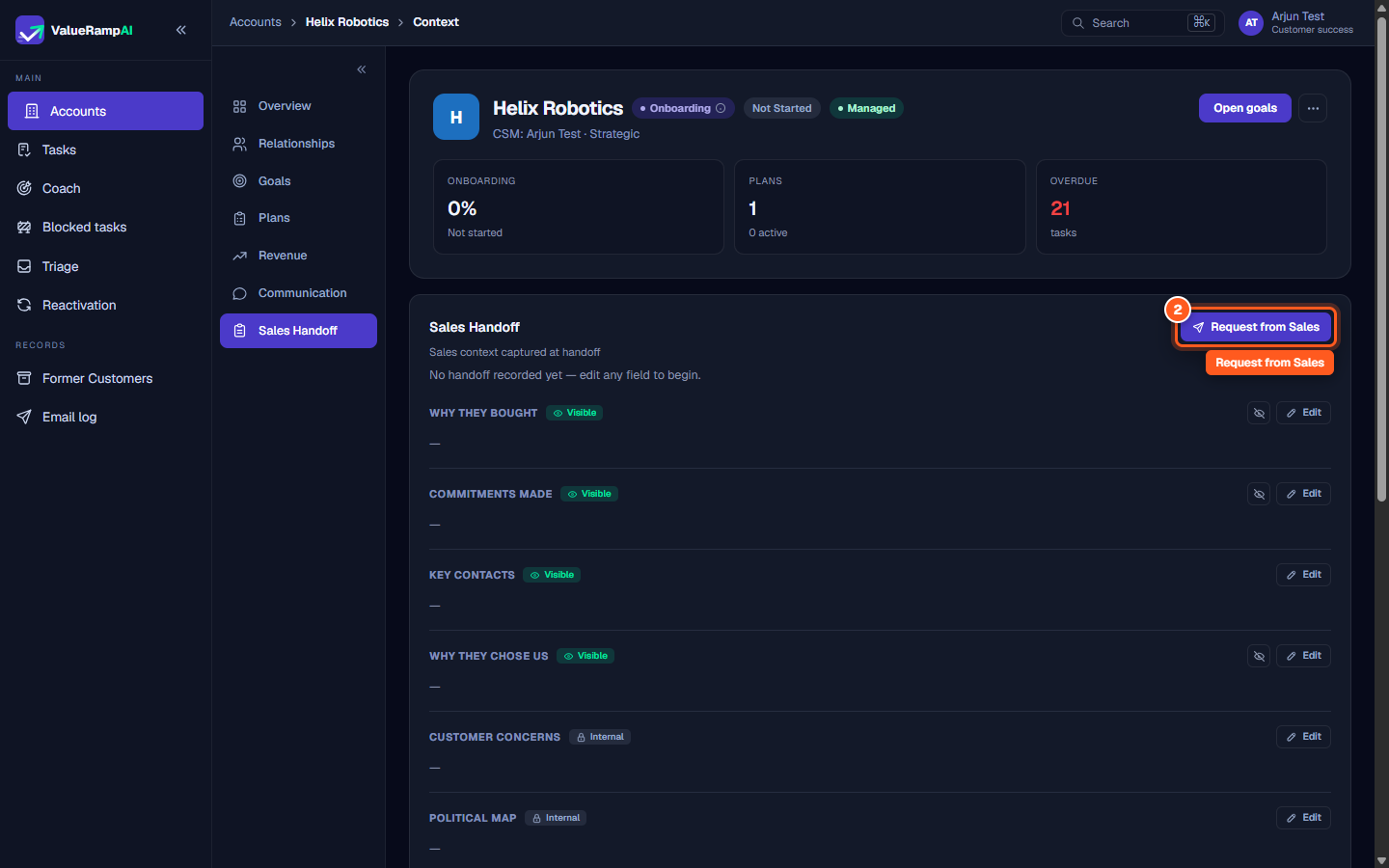
Task: Click the Helix Robotics H avatar
Action: [x=456, y=117]
